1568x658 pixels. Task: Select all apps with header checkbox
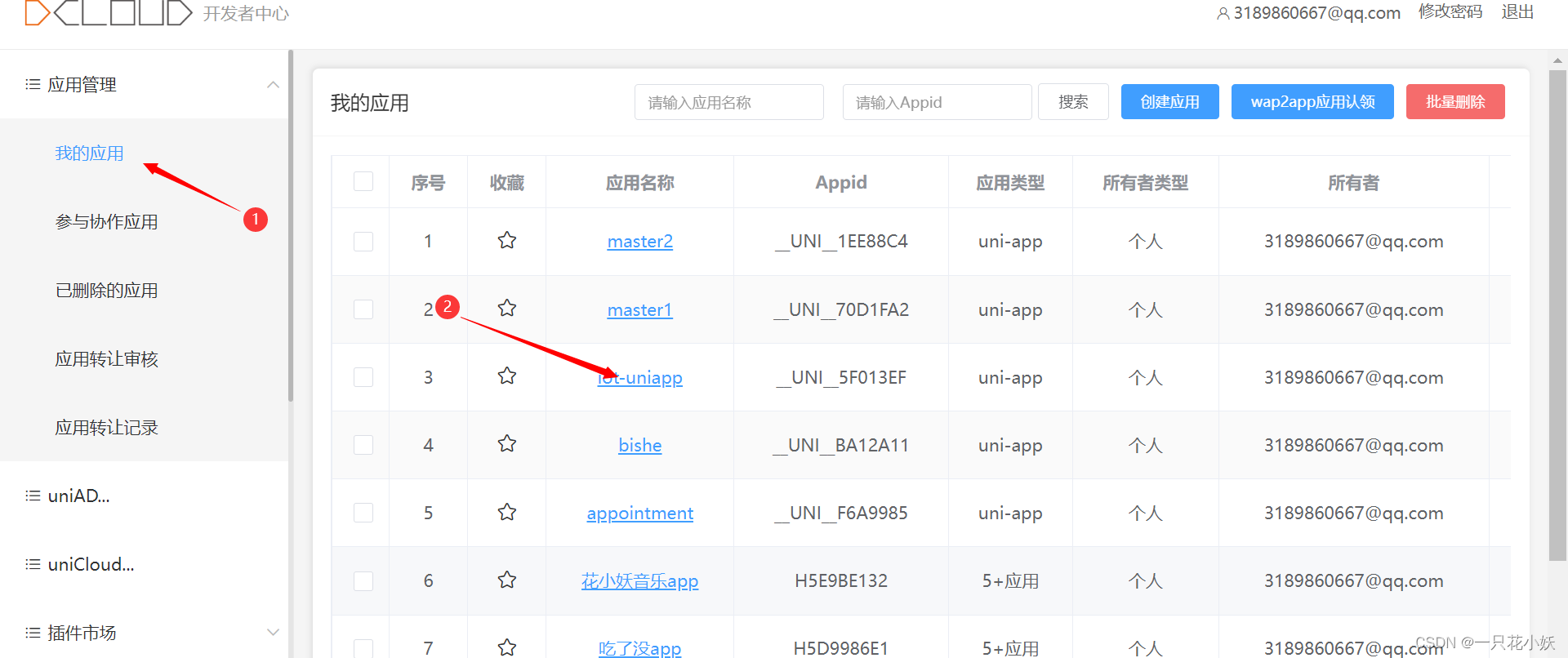pyautogui.click(x=363, y=181)
